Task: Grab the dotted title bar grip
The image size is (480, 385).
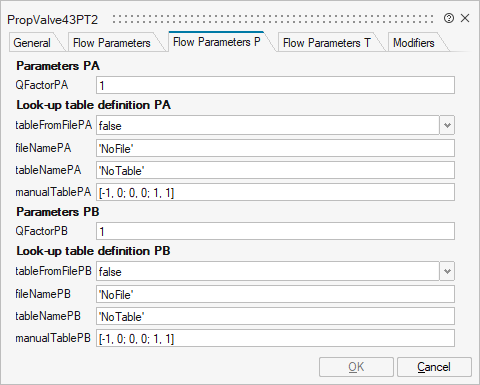Action: pyautogui.click(x=273, y=19)
